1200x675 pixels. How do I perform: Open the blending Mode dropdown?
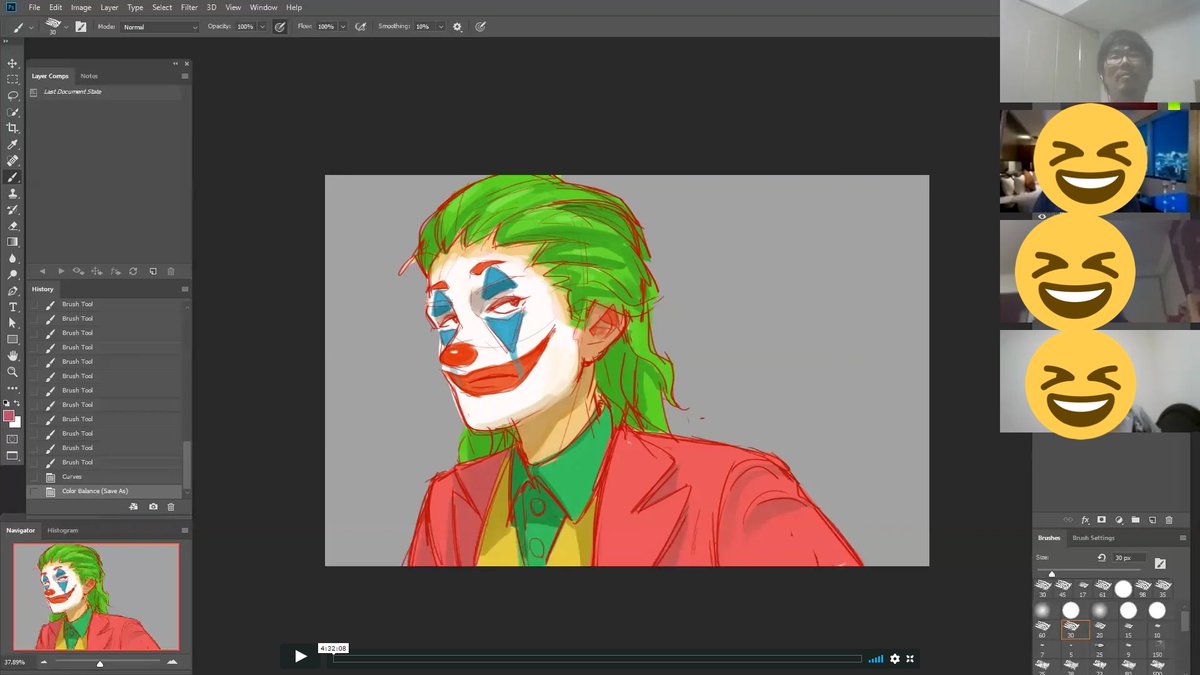tap(160, 27)
